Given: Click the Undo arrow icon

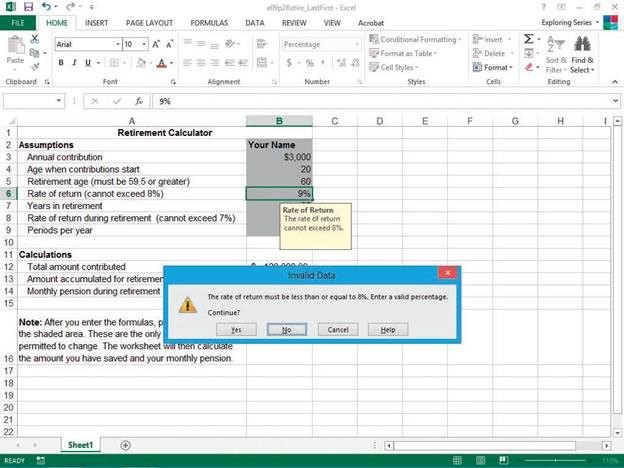Looking at the screenshot, I should point(44,6).
